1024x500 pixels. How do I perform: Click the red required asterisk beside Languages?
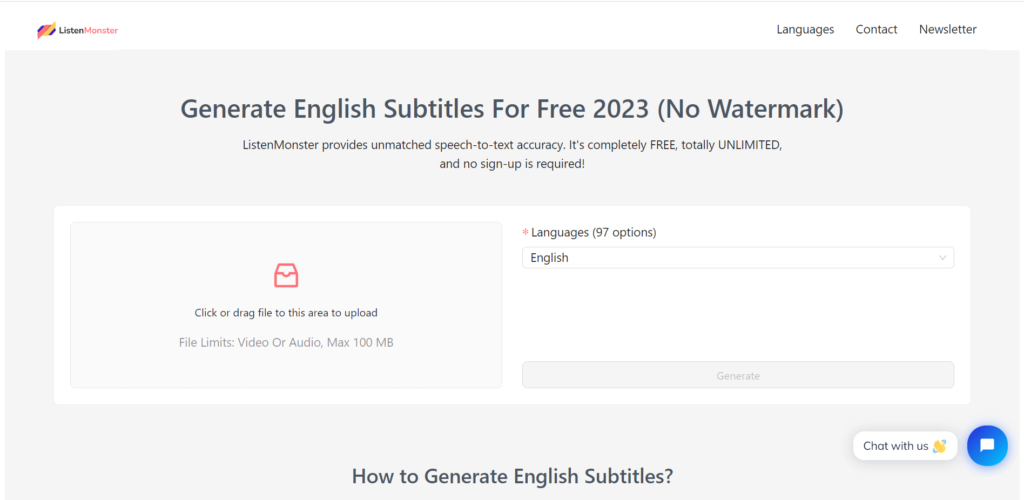click(x=525, y=233)
